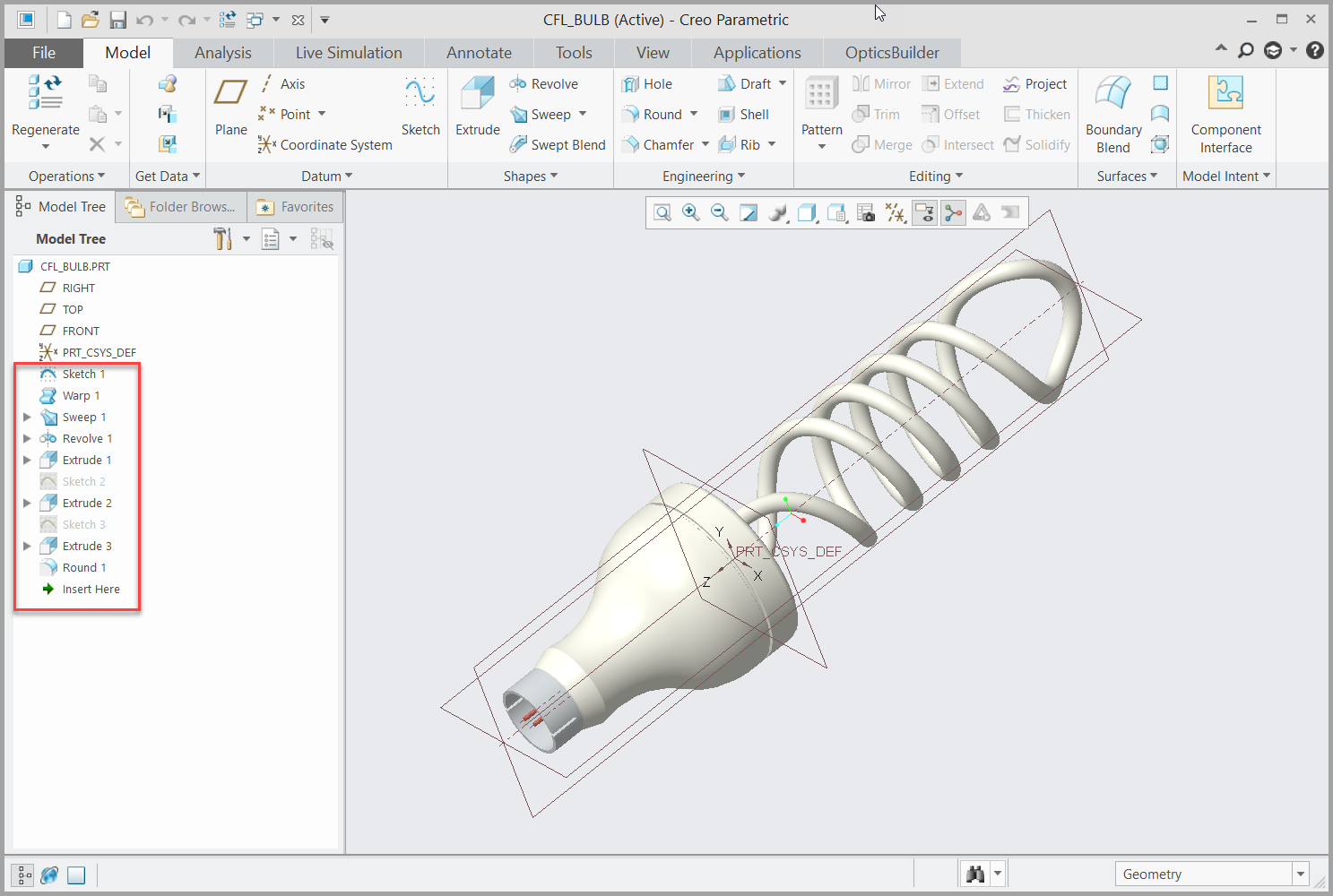Click the Close window icon in quick access toolbar
Screen dimensions: 1333x896
point(299,20)
